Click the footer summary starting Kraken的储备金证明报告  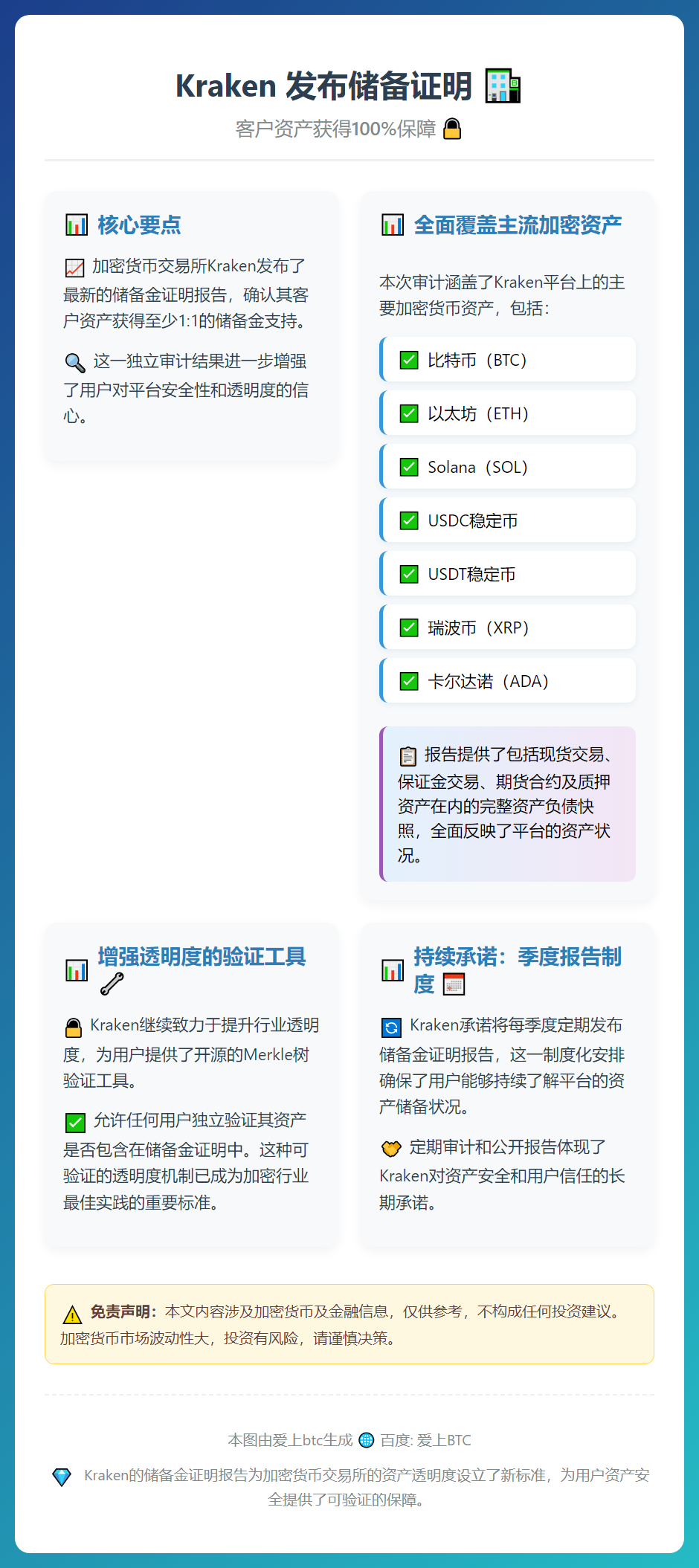pos(366,1487)
